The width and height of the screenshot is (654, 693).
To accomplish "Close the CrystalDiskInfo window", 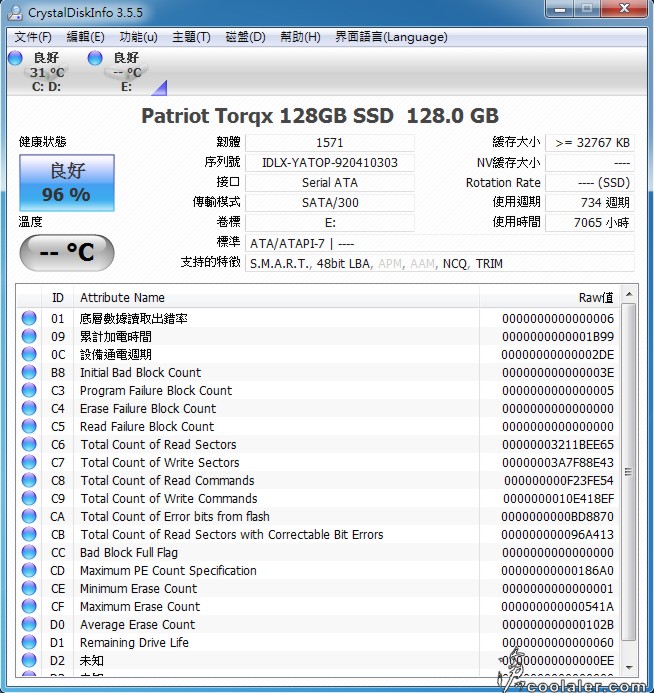I will click(x=624, y=8).
